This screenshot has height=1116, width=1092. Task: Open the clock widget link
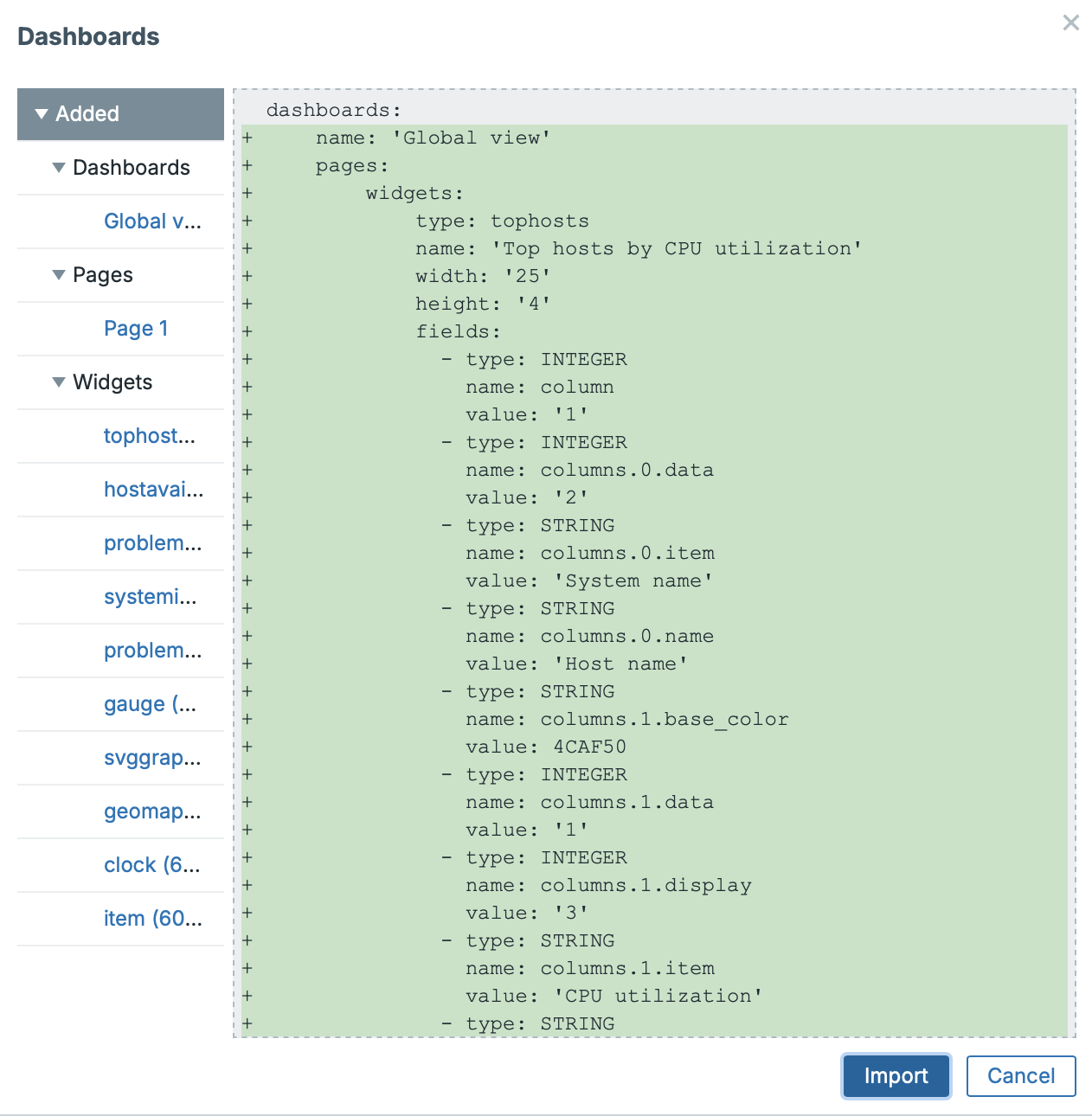point(151,865)
